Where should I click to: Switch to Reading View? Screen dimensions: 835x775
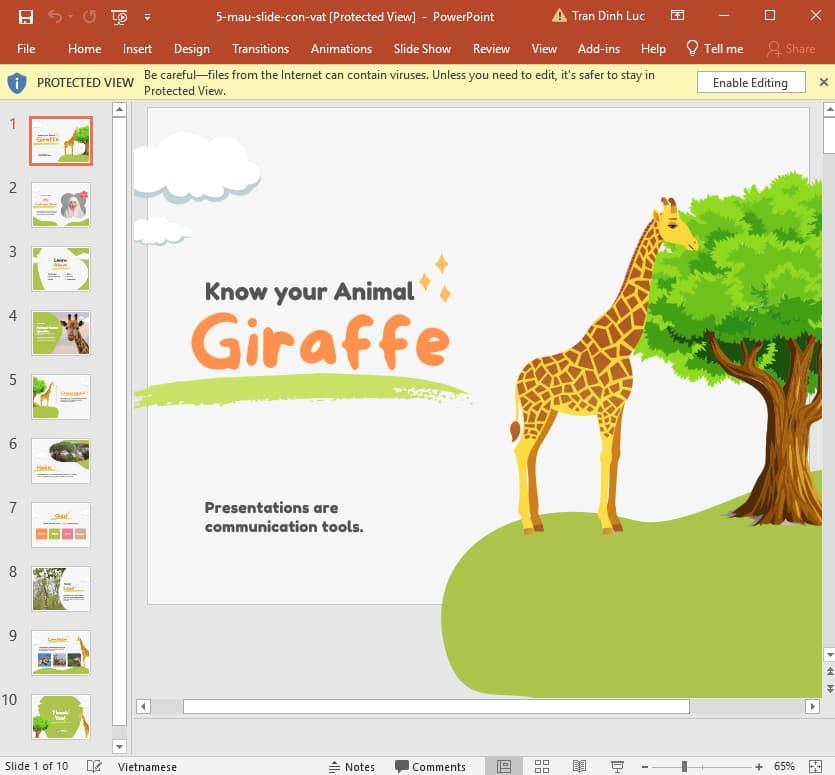coord(579,766)
